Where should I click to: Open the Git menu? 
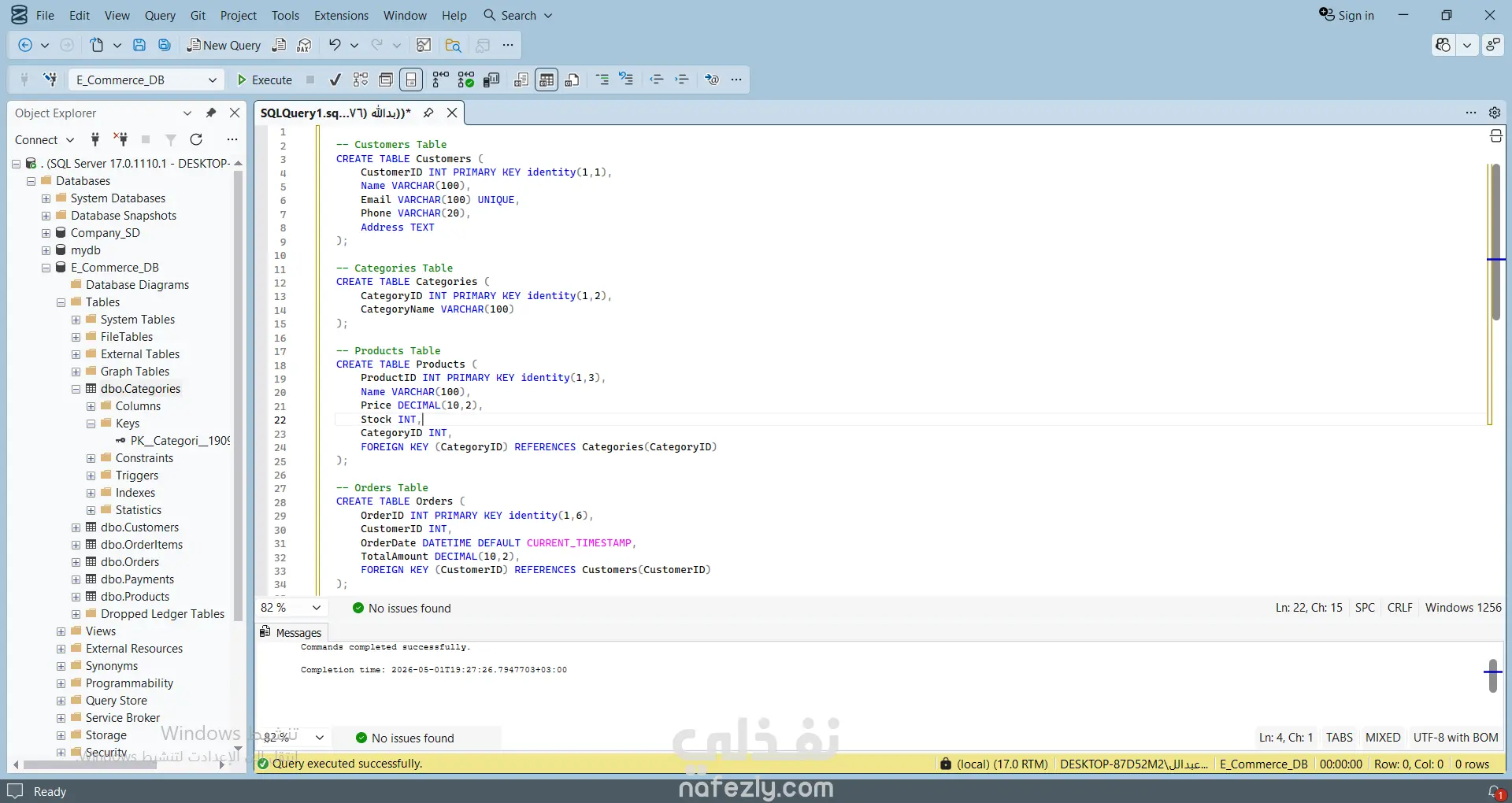[x=198, y=15]
